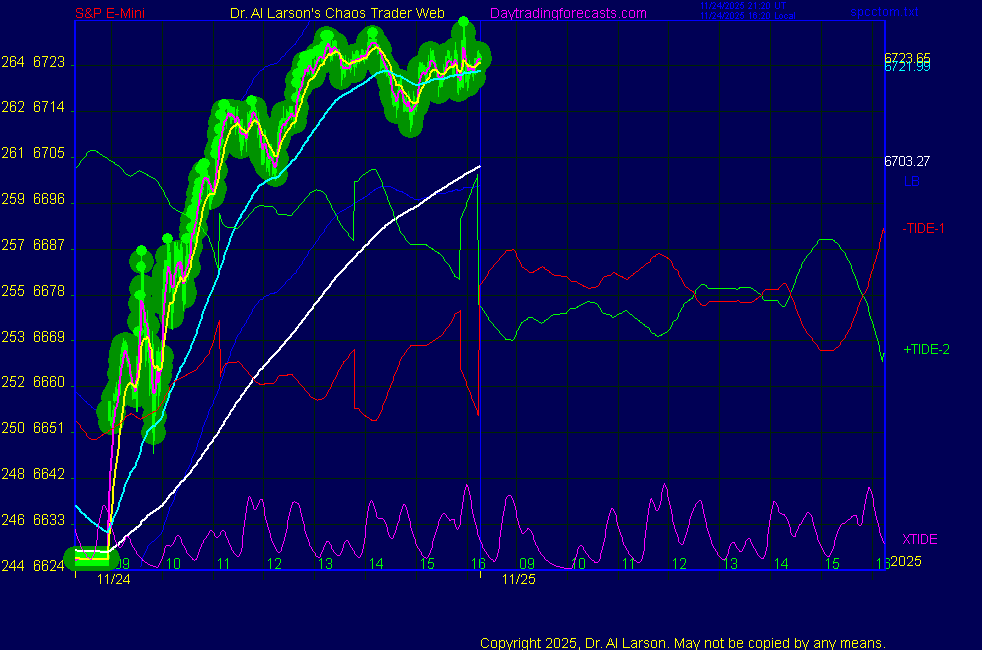Click the red -TIDE-1 legend label
The width and height of the screenshot is (982, 650).
923,228
